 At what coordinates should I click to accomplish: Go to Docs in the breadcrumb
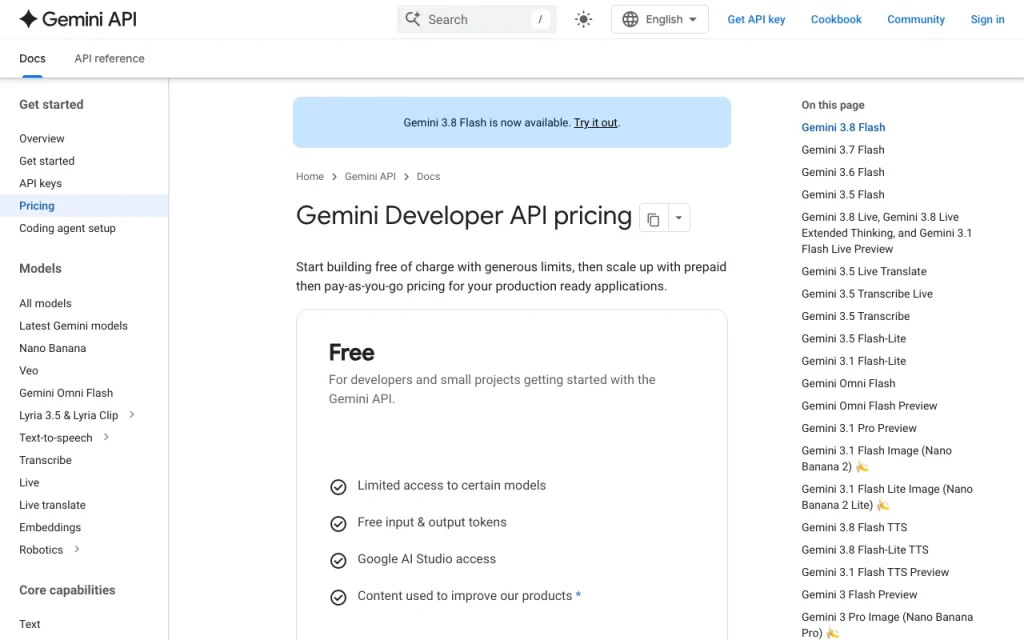[428, 176]
